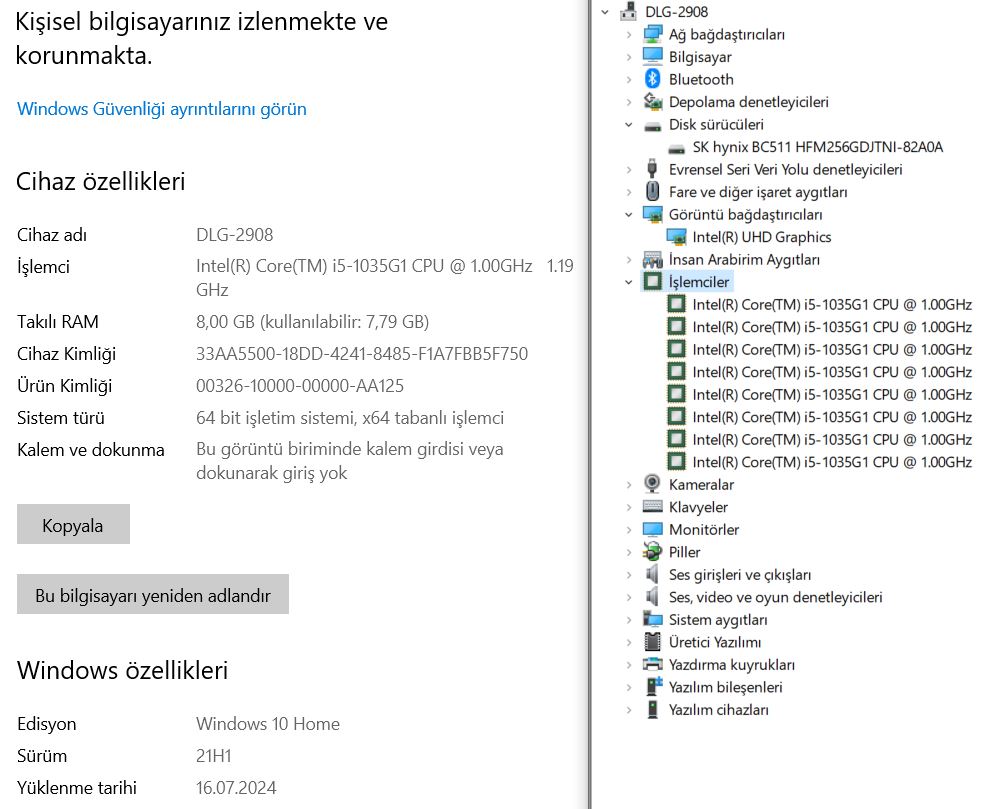Image resolution: width=1006 pixels, height=809 pixels.
Task: Select the Yazılım bileşenleri label
Action: click(726, 687)
